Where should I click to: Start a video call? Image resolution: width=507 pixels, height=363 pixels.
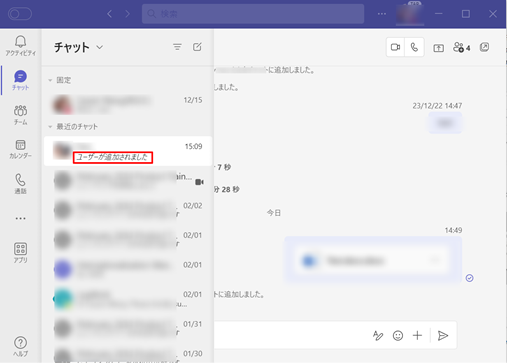[x=395, y=47]
